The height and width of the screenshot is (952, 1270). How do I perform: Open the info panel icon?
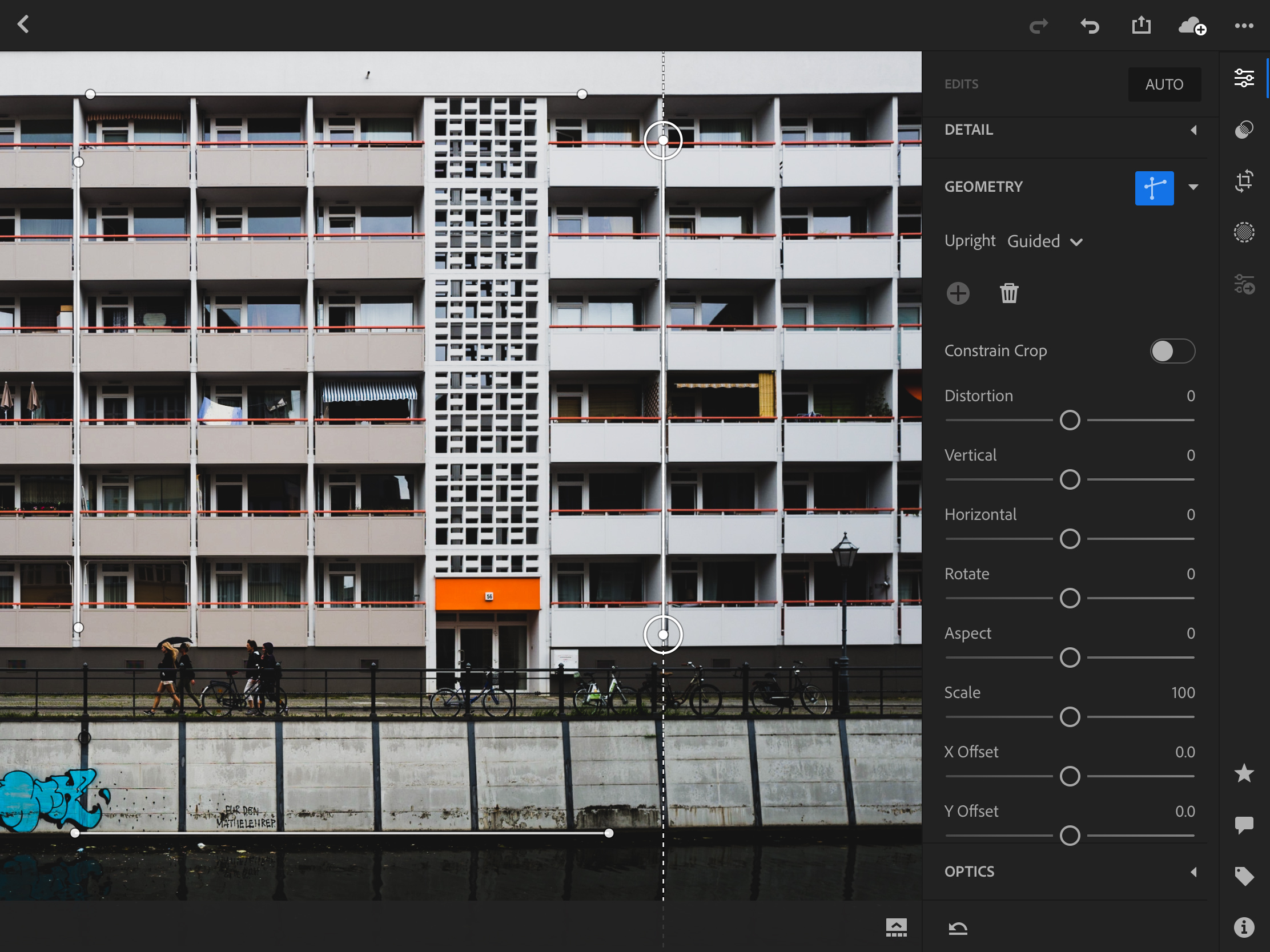tap(1244, 927)
